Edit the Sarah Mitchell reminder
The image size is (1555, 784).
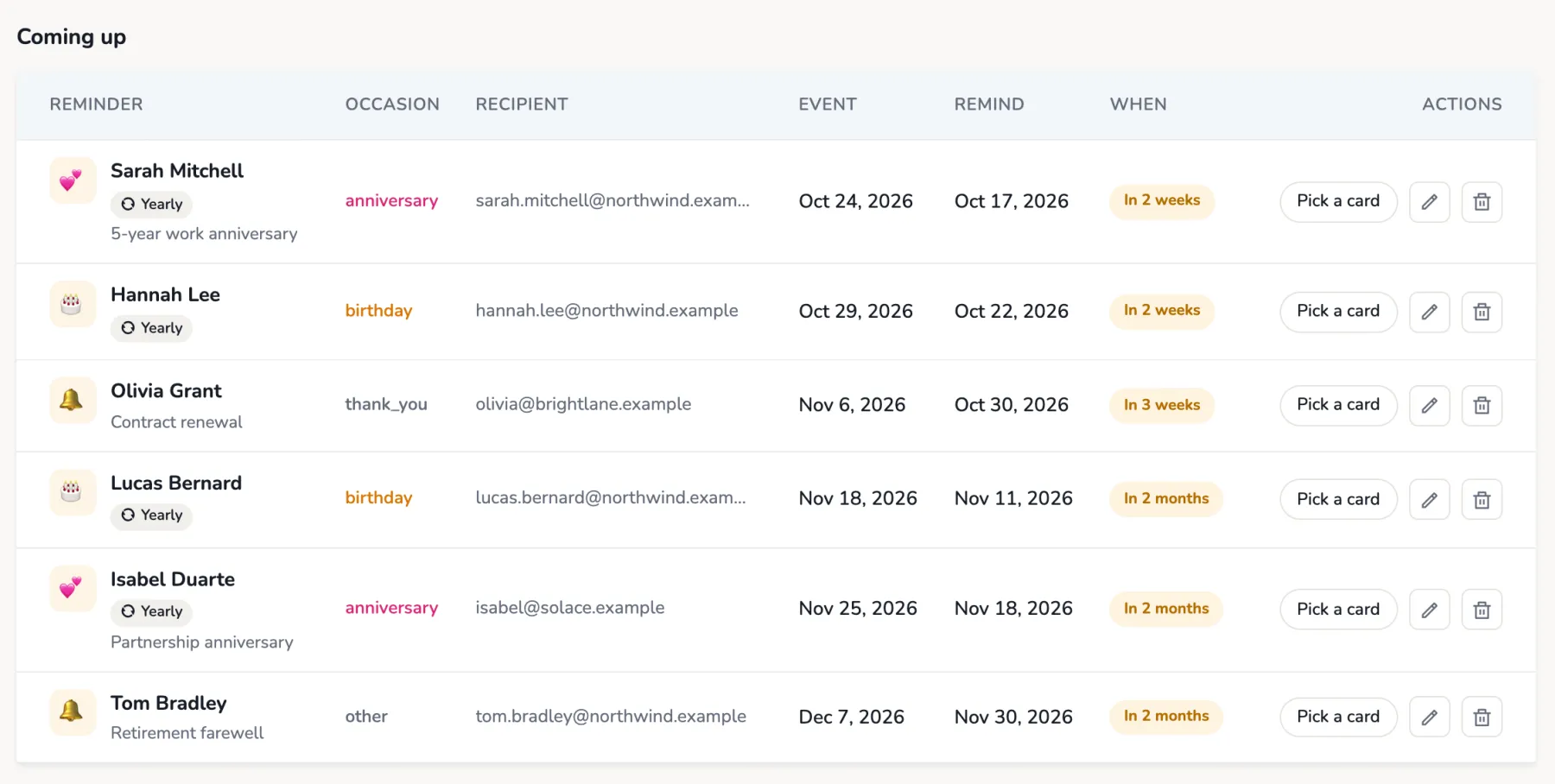tap(1430, 202)
